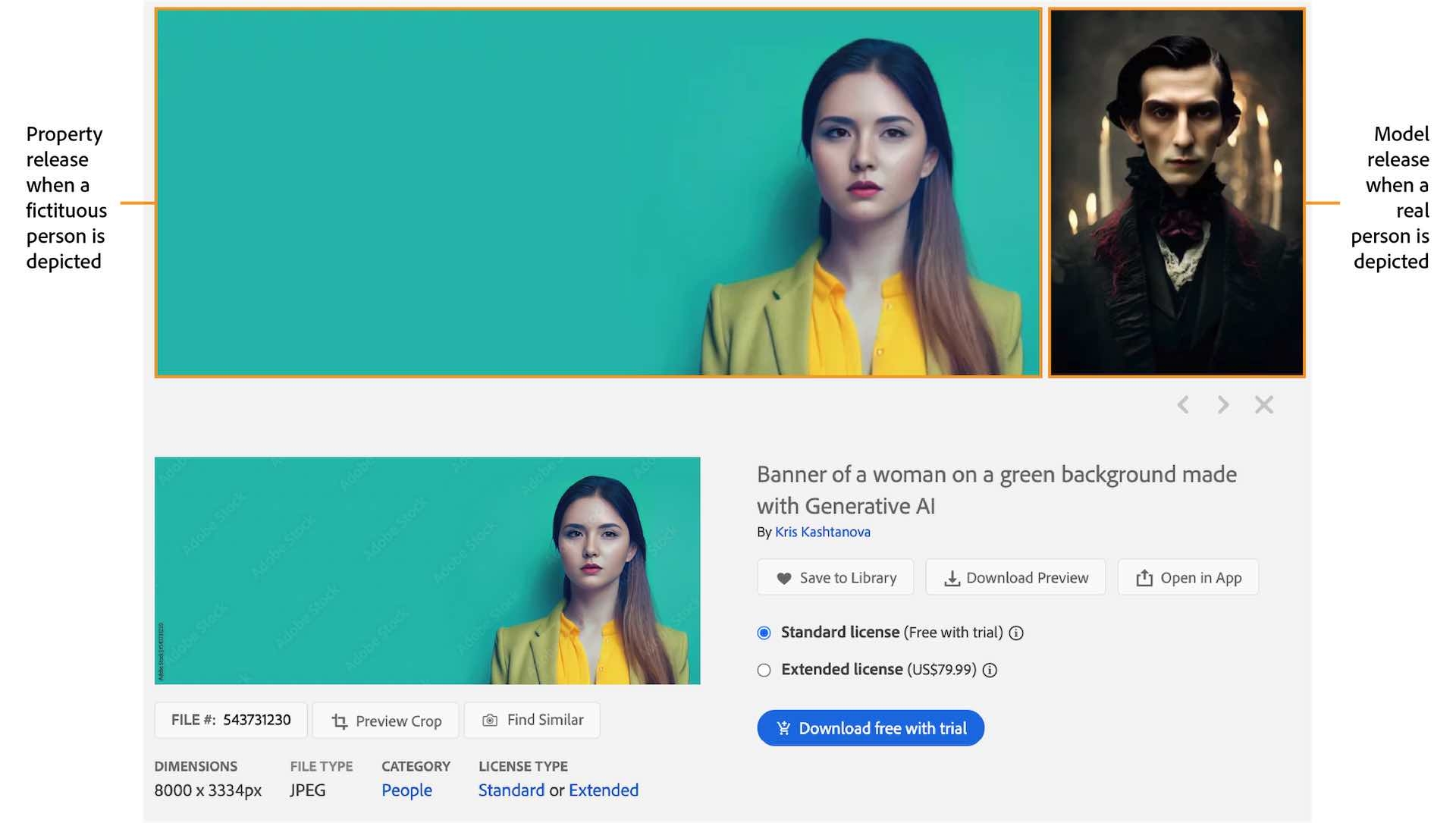Browse the People category link
This screenshot has width=1456, height=823.
(x=406, y=790)
